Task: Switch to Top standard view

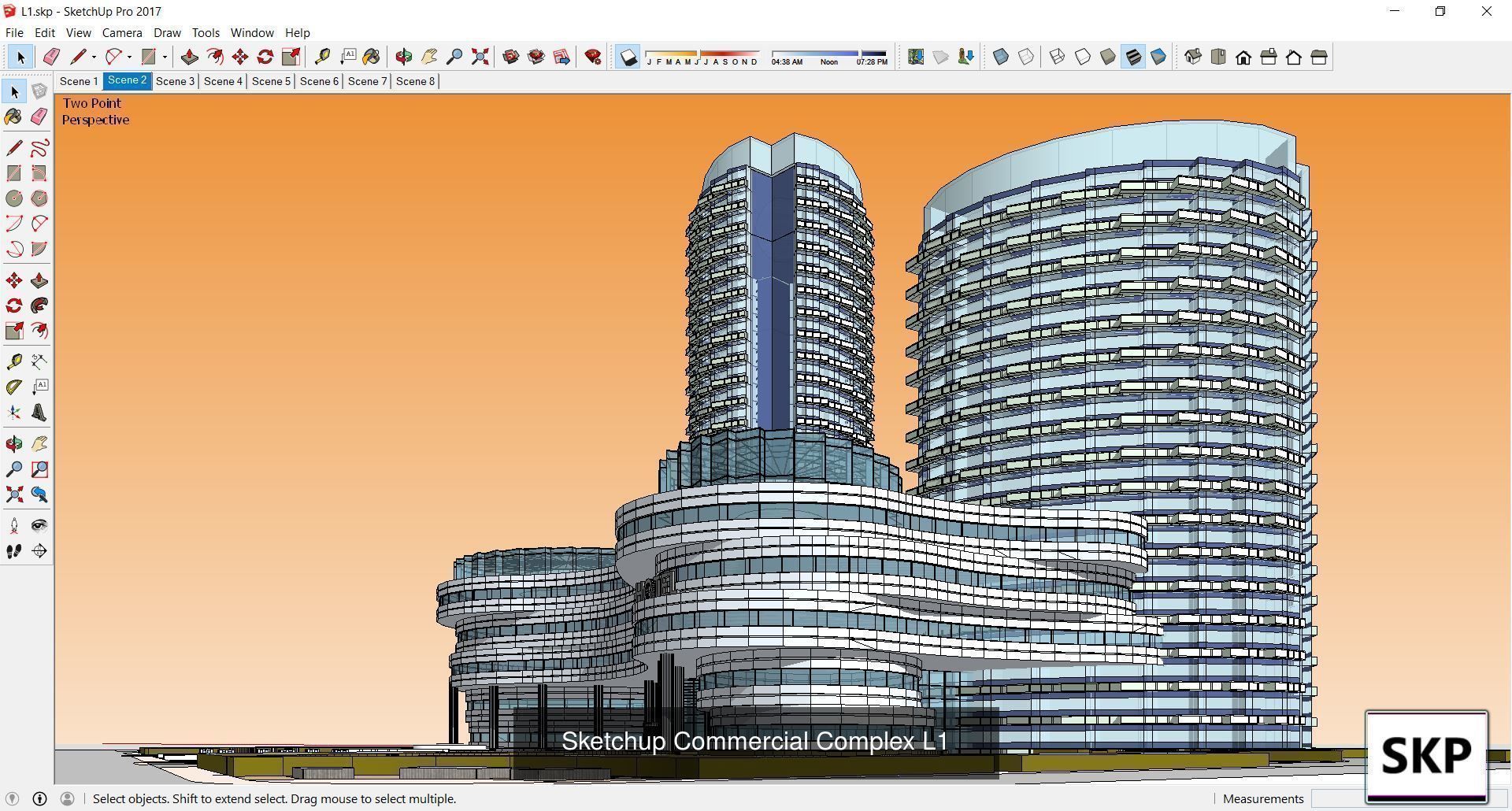Action: click(x=1218, y=57)
